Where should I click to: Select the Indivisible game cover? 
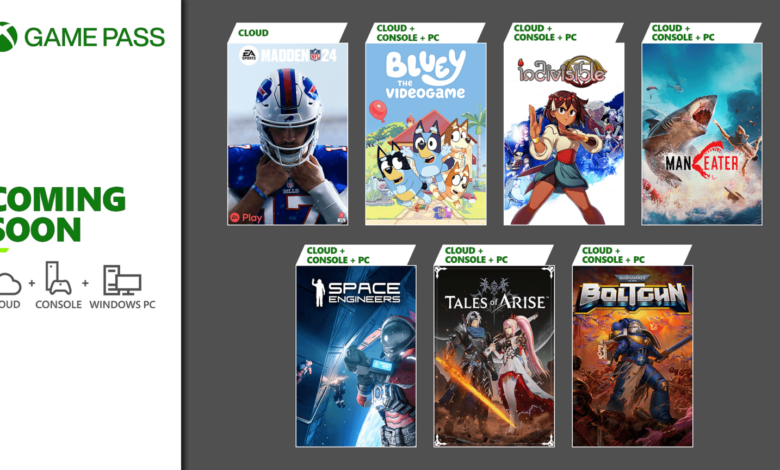(x=564, y=134)
